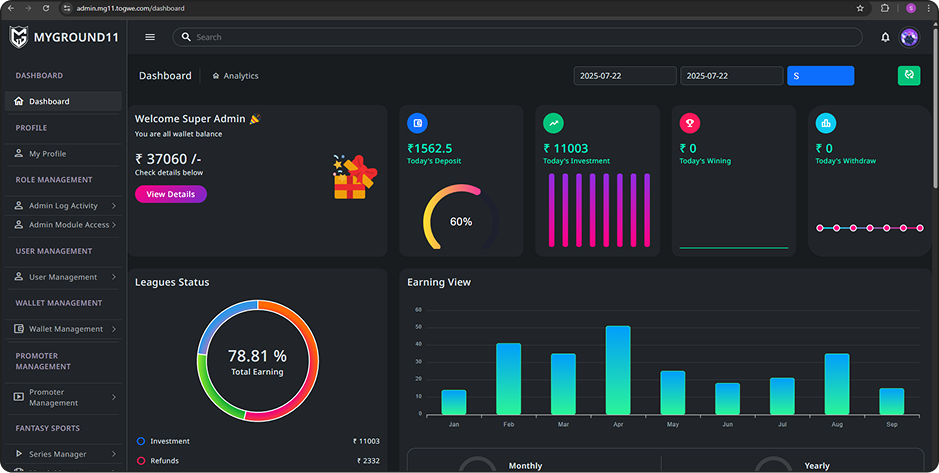The image size is (939, 473).
Task: Click the MYGROUND11 shield logo
Action: click(19, 37)
